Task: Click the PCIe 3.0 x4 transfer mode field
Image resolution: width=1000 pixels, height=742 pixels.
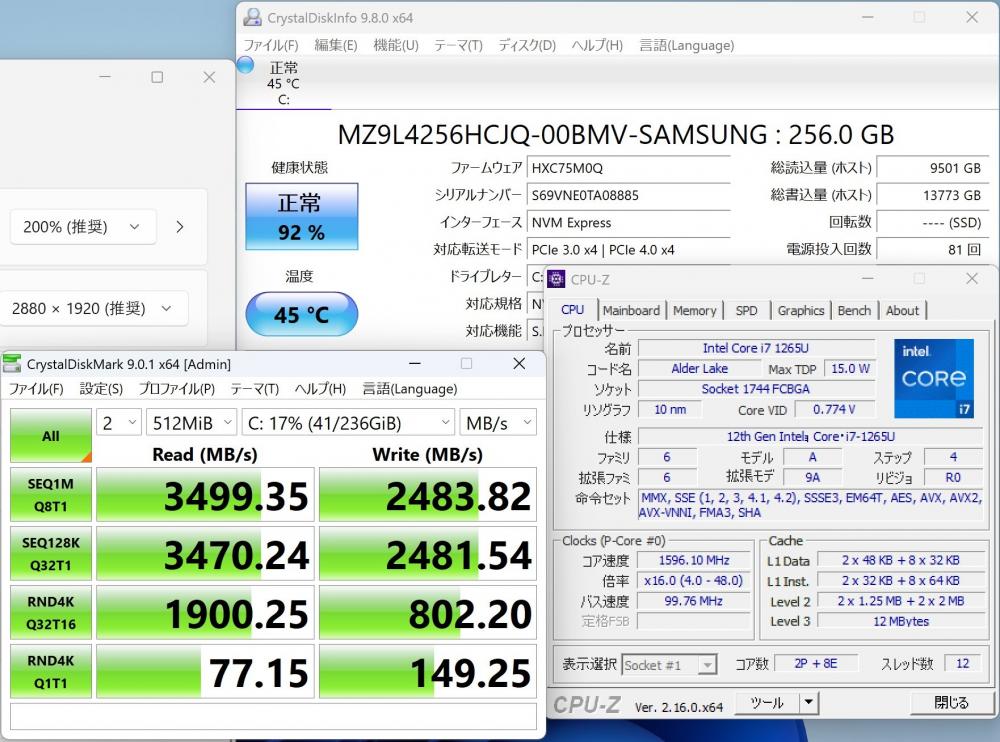Action: point(629,249)
